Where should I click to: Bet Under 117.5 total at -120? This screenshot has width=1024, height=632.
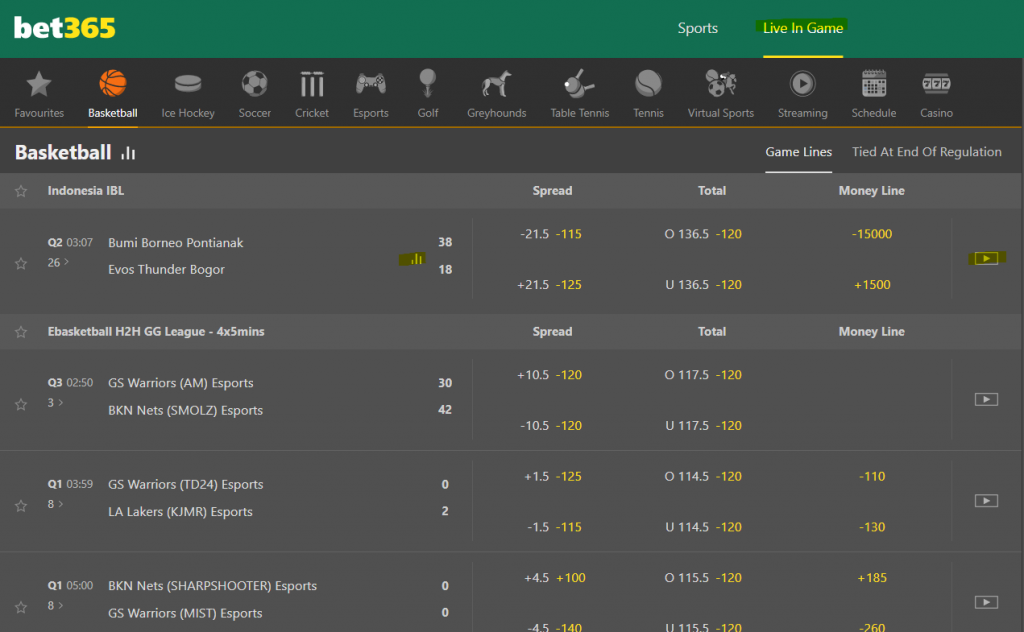703,426
